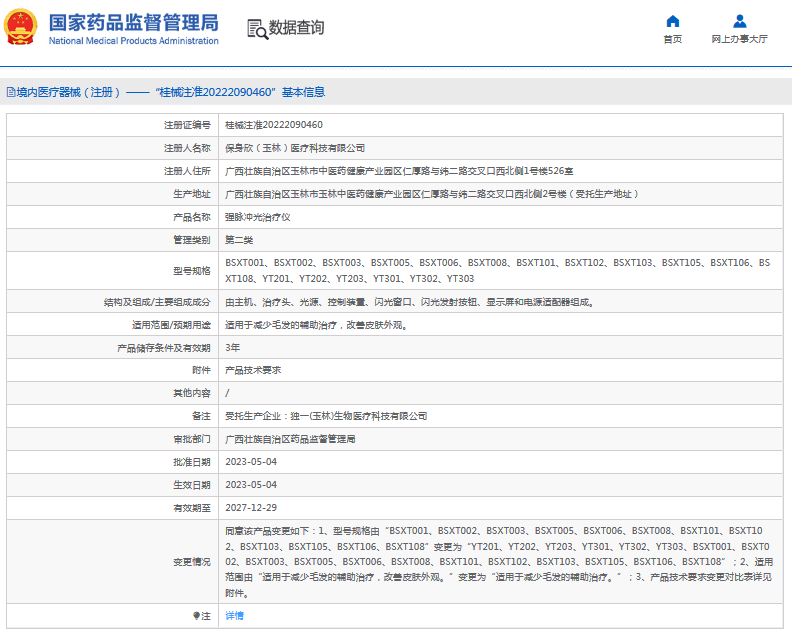Click management category value 第二类

pos(239,240)
